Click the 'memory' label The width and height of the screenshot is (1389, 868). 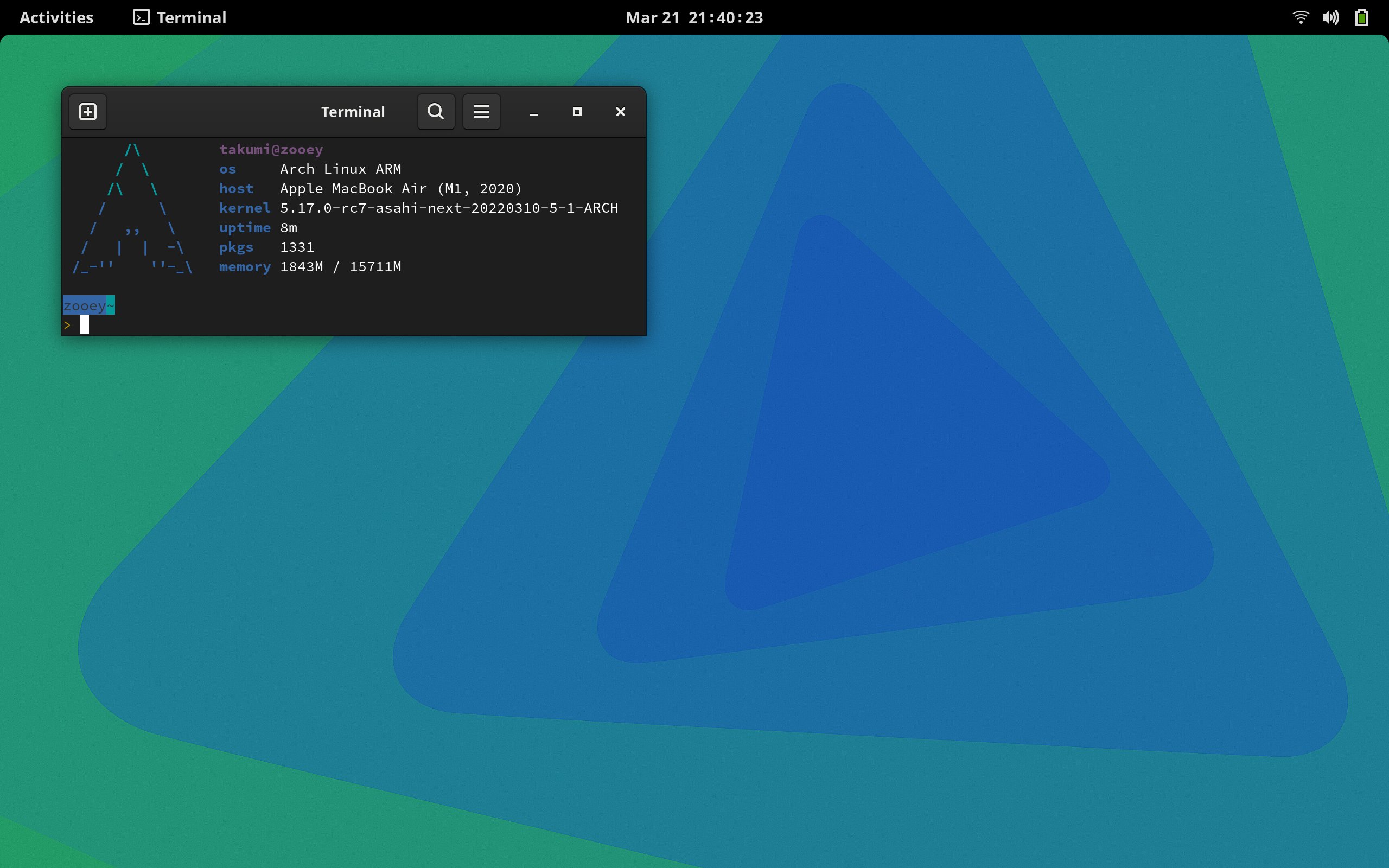click(245, 267)
